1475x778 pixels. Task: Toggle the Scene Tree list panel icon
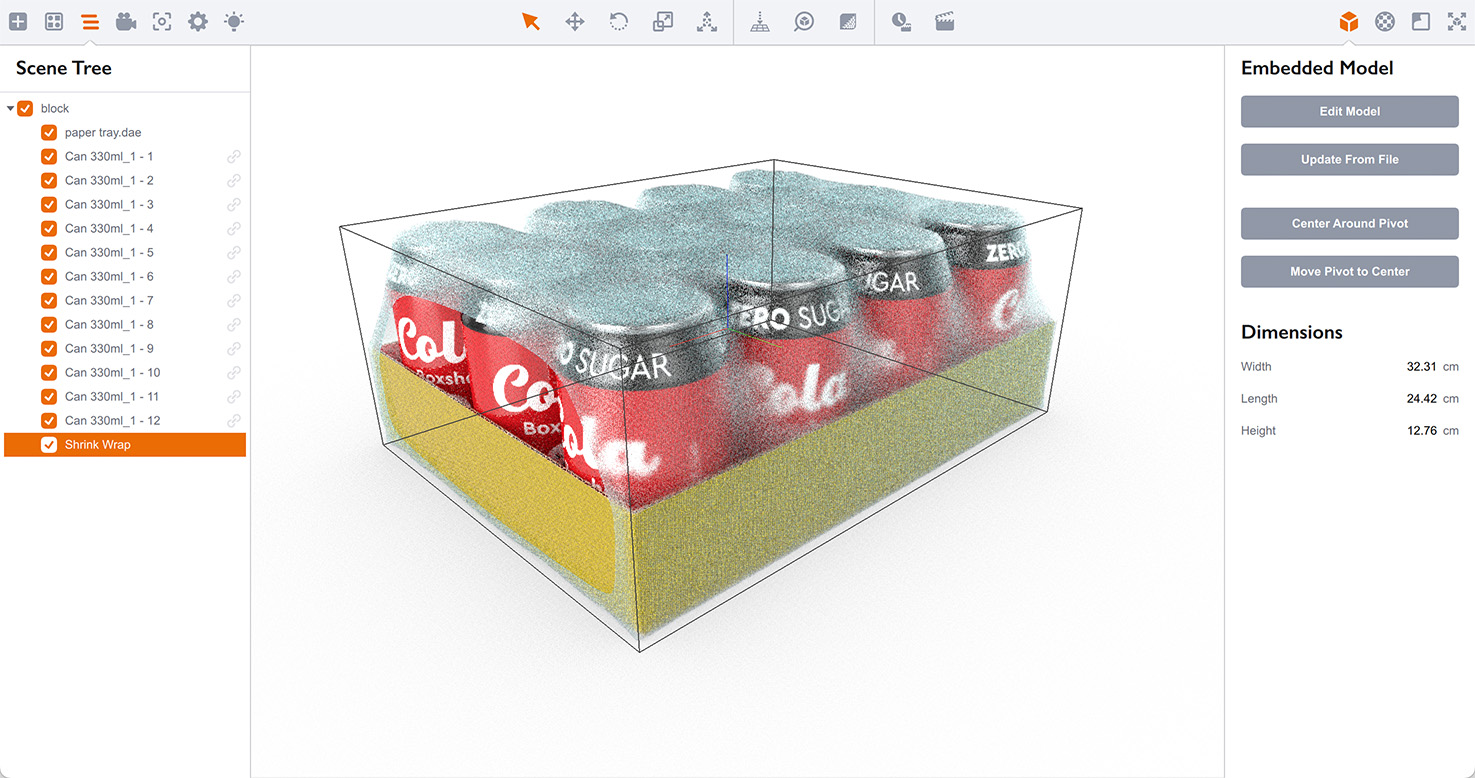[90, 21]
